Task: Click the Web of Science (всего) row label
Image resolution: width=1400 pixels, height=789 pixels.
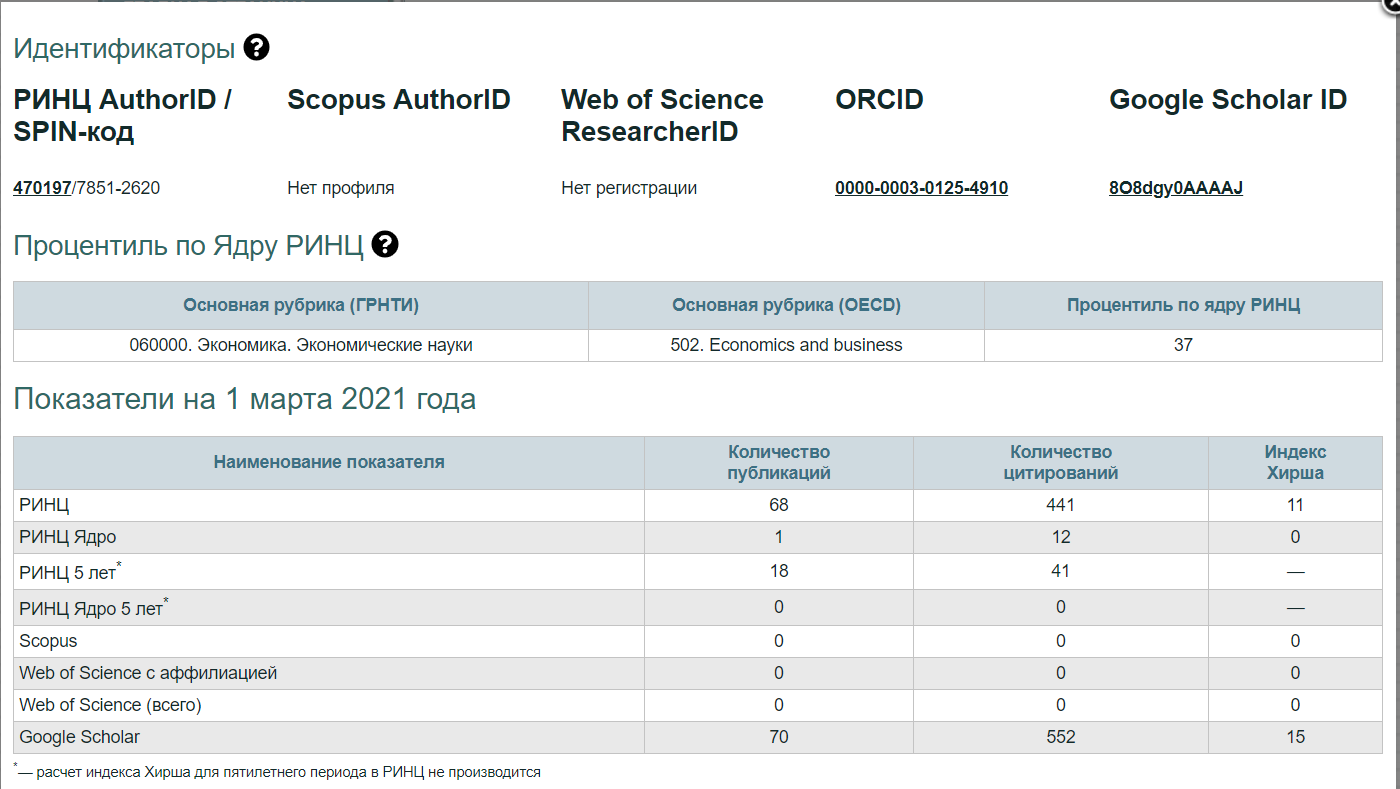Action: [110, 706]
